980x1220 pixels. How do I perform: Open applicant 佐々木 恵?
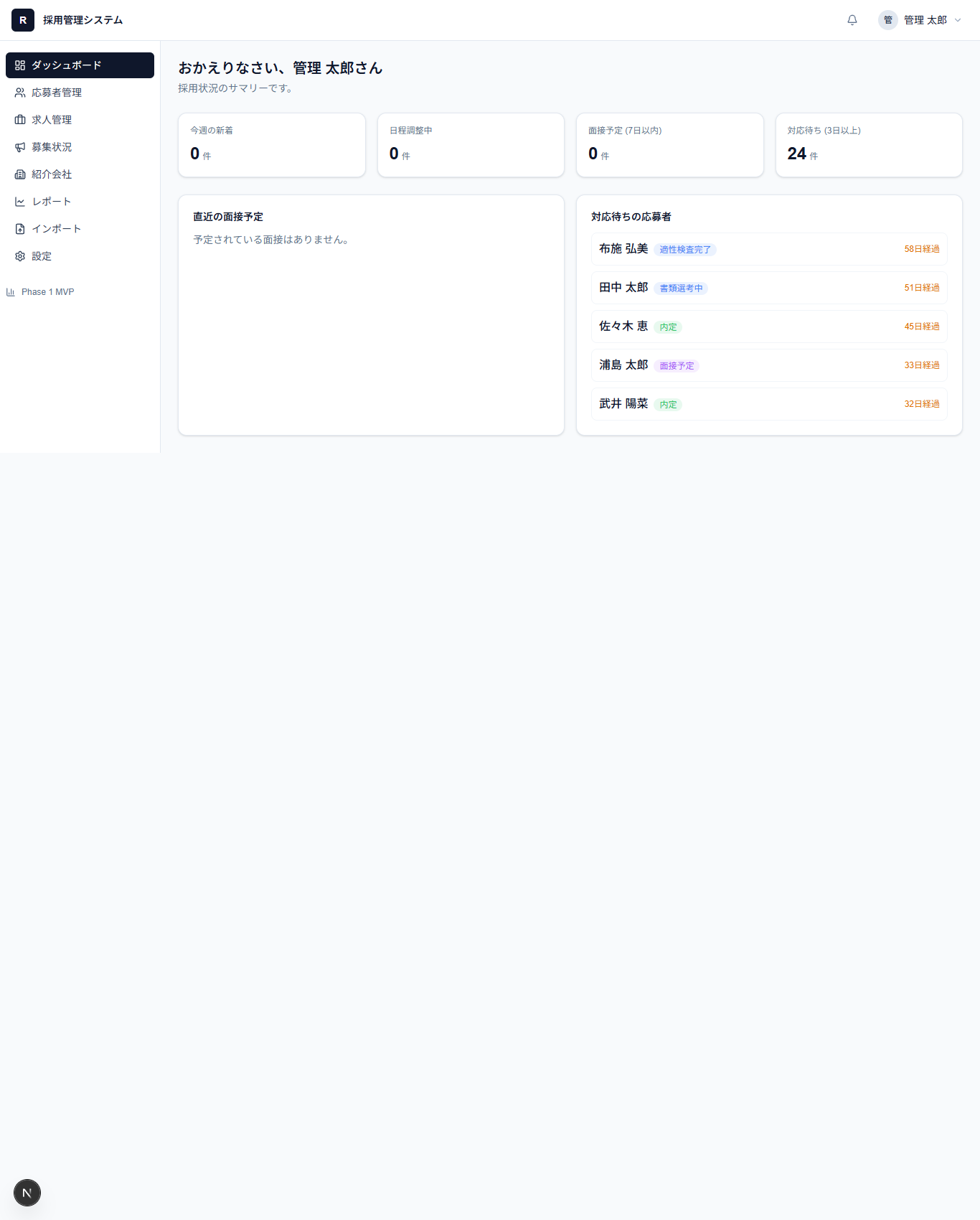point(769,327)
